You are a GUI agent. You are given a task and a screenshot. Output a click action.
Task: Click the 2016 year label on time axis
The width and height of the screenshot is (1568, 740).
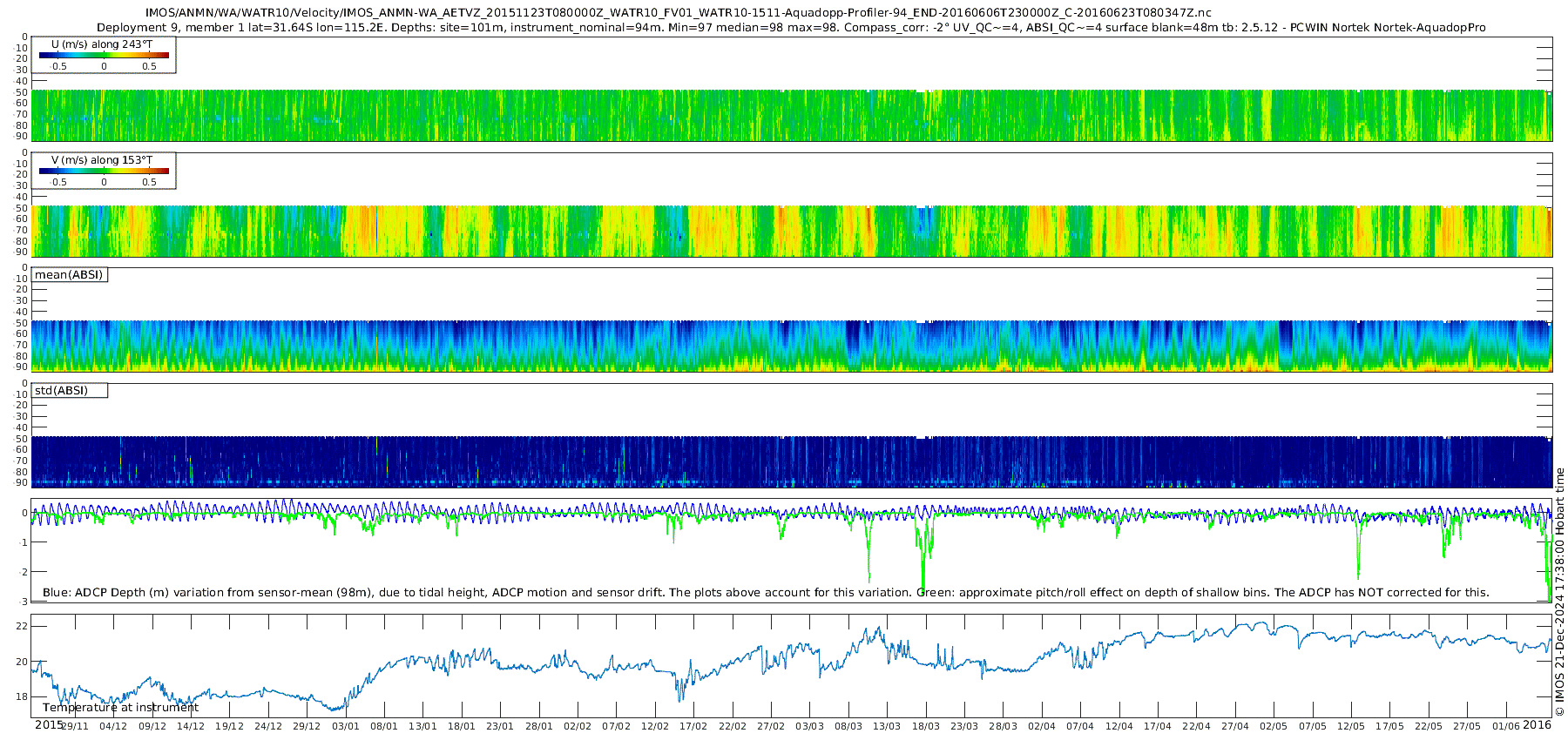click(x=1538, y=725)
